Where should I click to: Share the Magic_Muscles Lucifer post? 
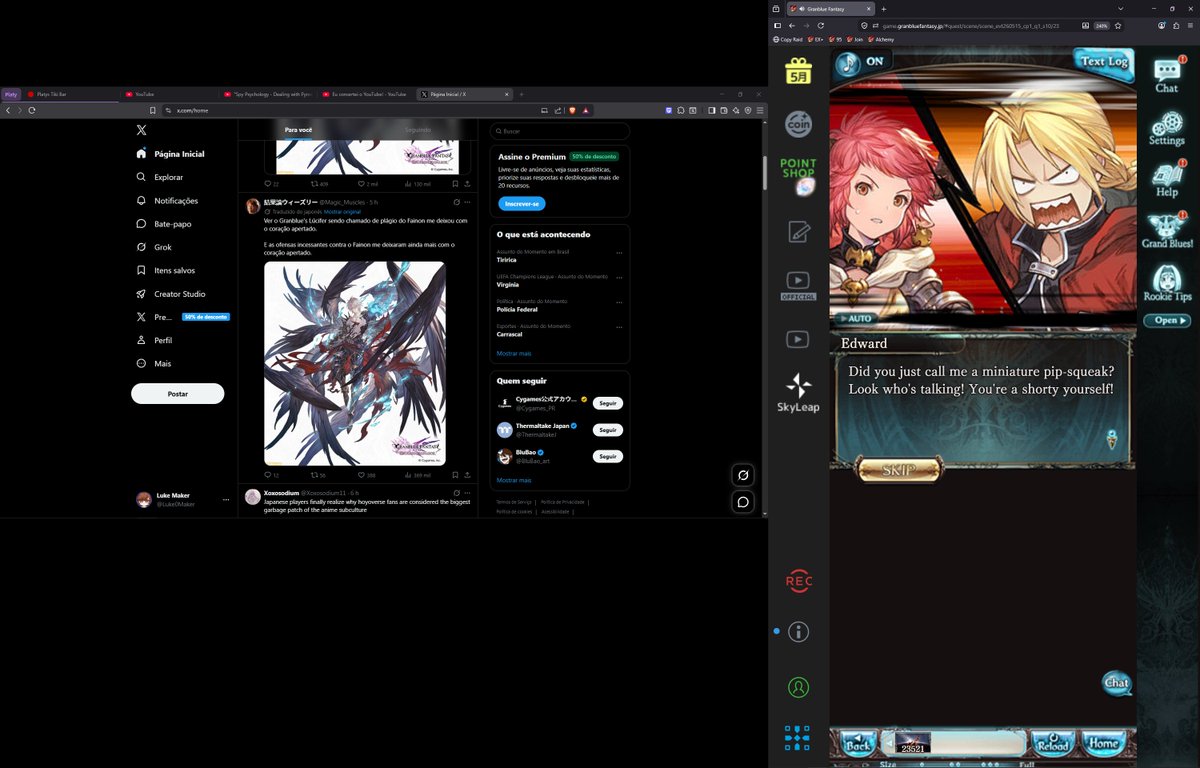(468, 476)
